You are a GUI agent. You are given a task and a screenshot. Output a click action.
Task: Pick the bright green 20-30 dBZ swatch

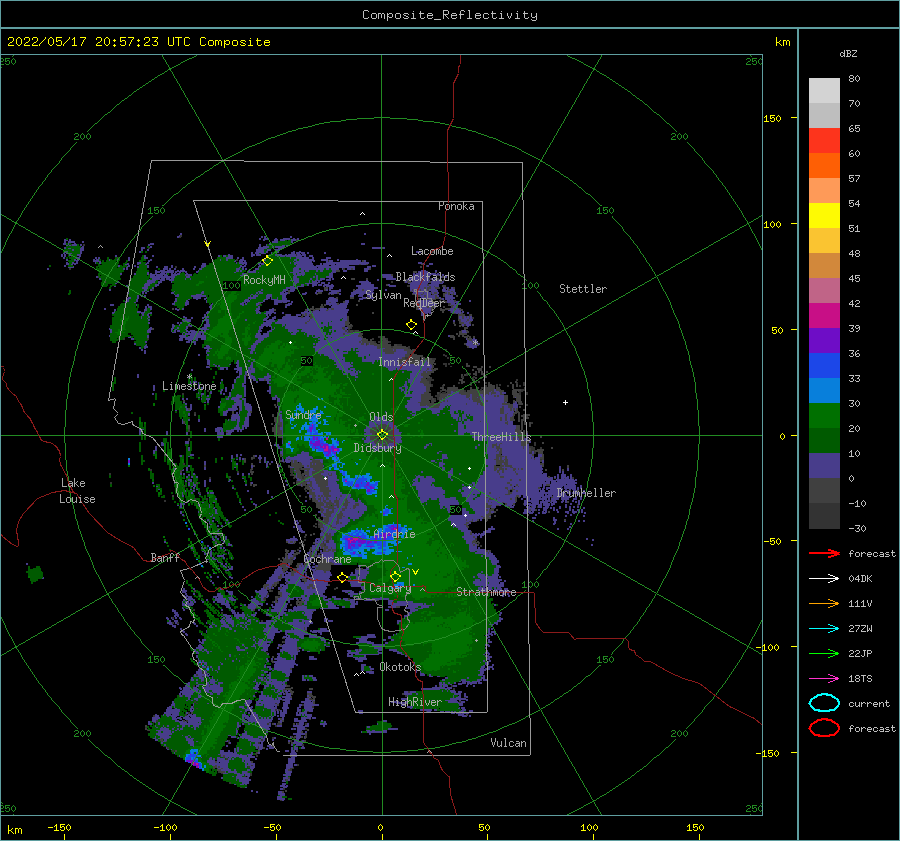[824, 416]
